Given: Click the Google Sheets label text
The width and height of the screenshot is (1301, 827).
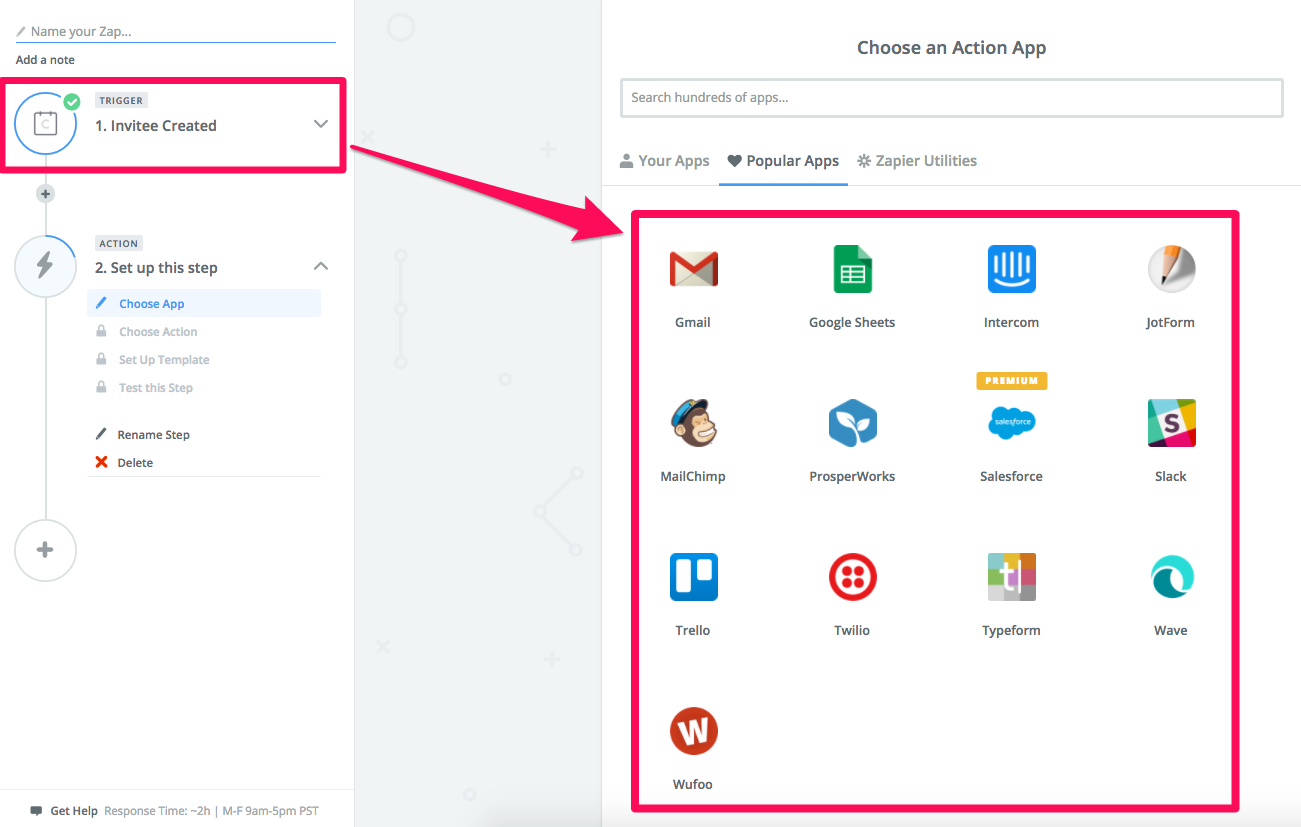Looking at the screenshot, I should click(x=852, y=322).
